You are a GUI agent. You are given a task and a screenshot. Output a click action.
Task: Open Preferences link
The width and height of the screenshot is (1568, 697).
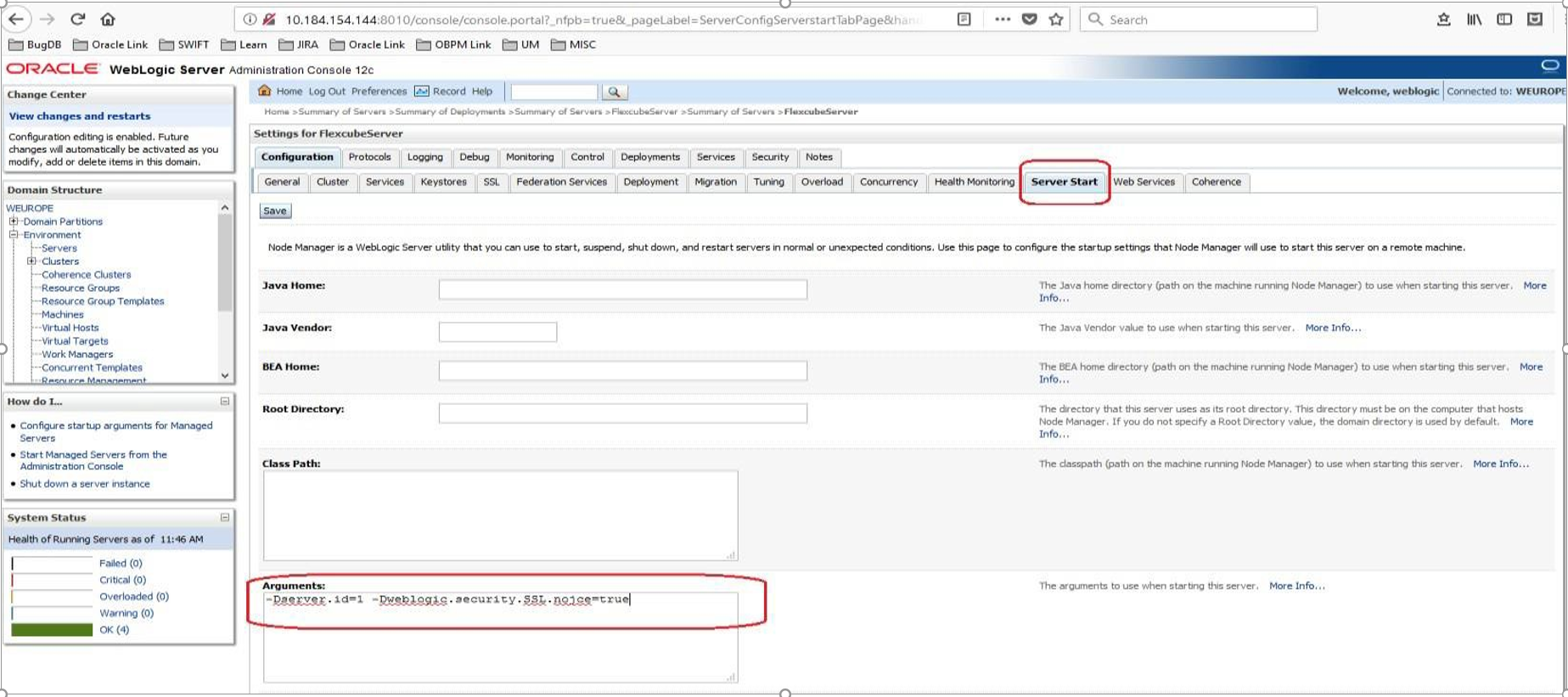click(x=379, y=91)
